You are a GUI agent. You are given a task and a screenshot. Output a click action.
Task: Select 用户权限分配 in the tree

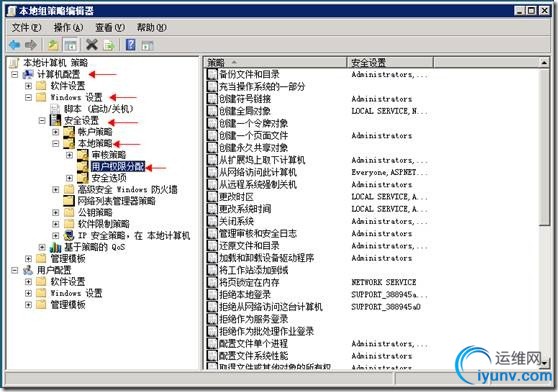[118, 166]
